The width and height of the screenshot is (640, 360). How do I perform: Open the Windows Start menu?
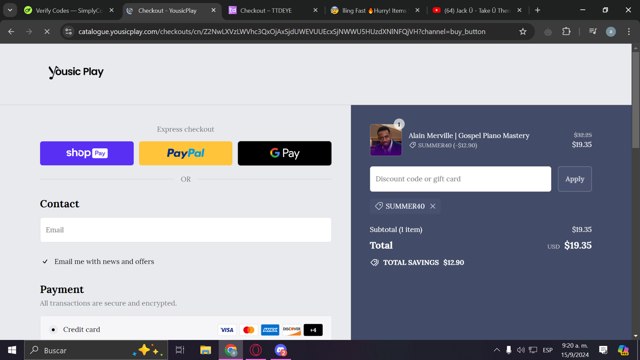(x=12, y=350)
